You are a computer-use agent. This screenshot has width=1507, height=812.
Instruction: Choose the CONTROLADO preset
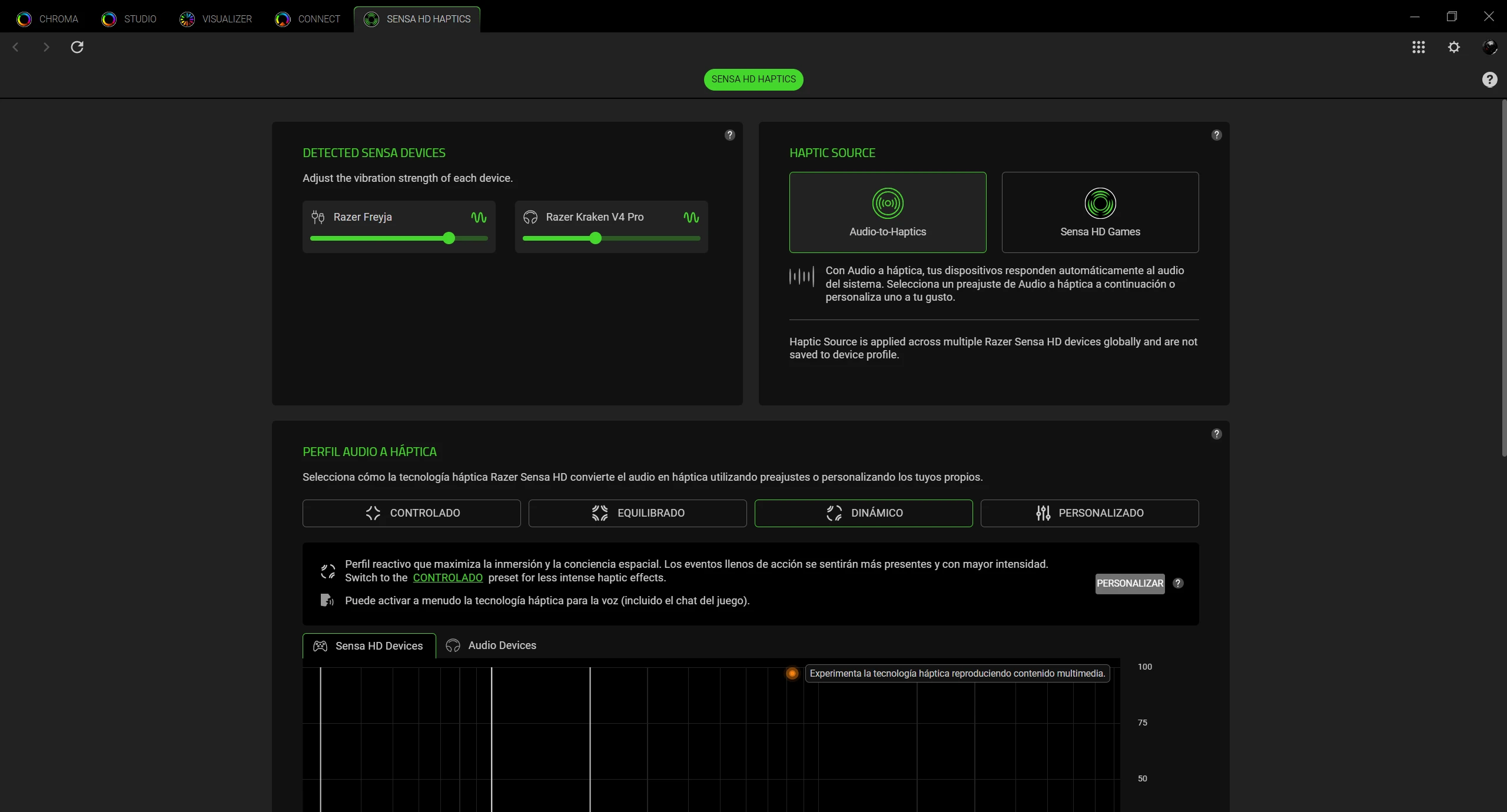coord(411,513)
